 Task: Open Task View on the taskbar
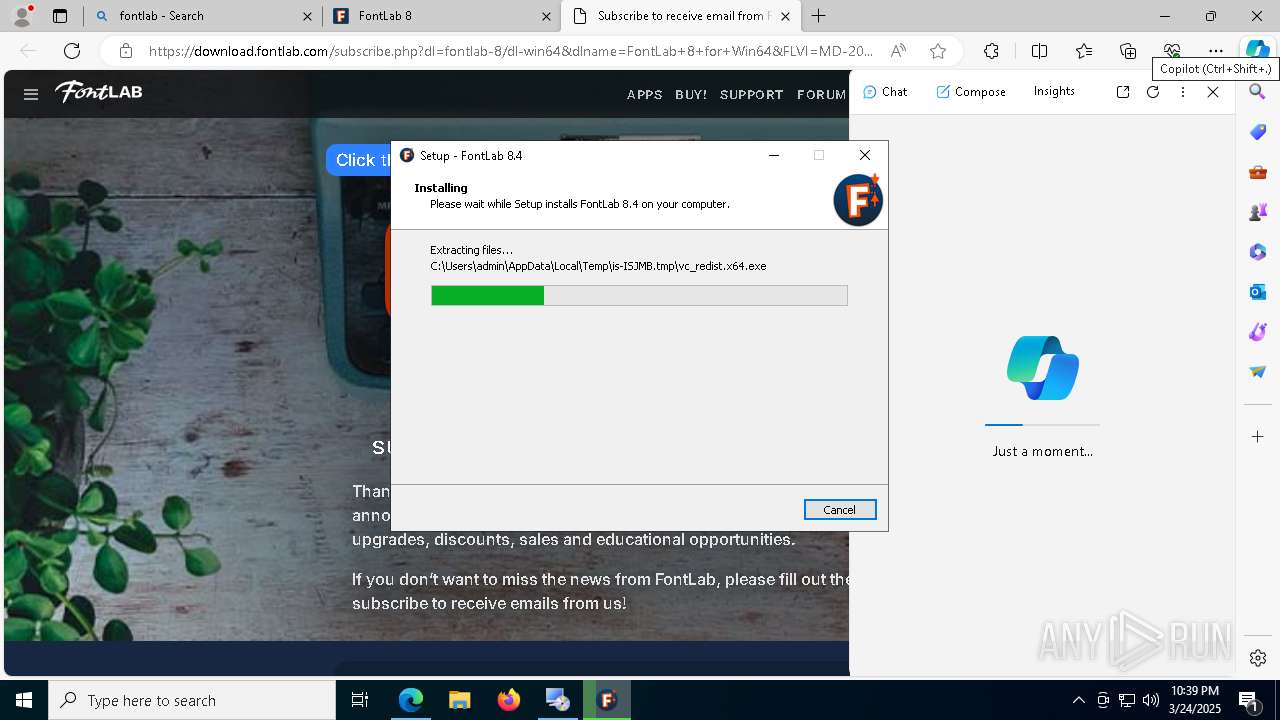360,700
